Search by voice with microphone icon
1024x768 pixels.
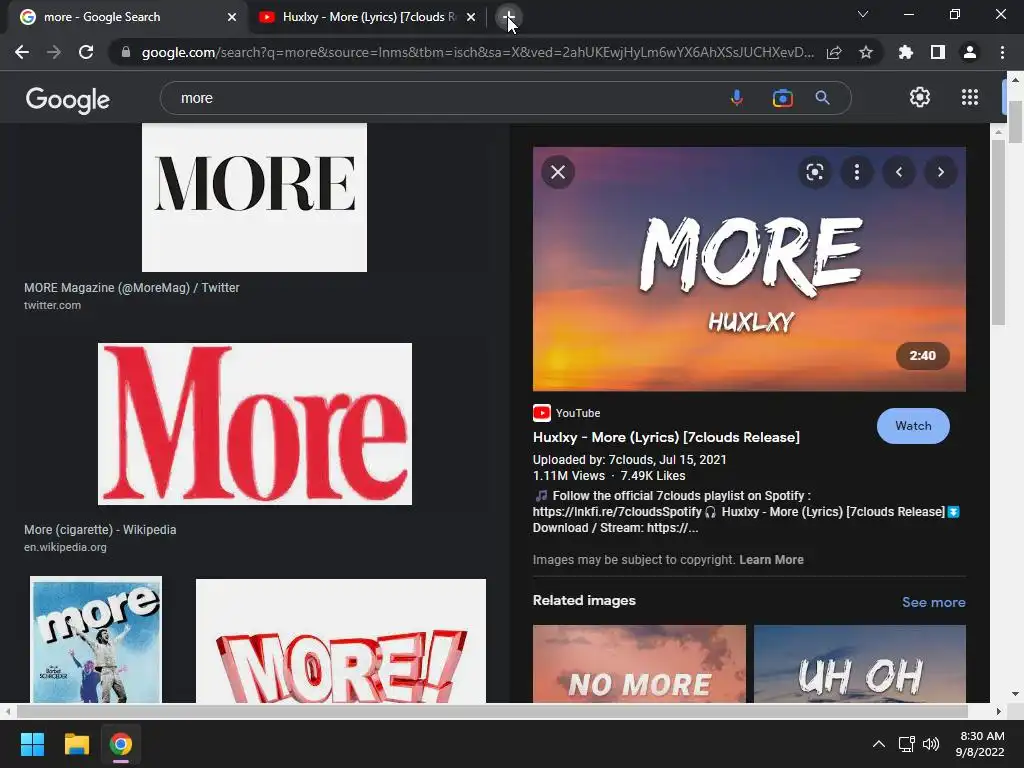point(737,98)
